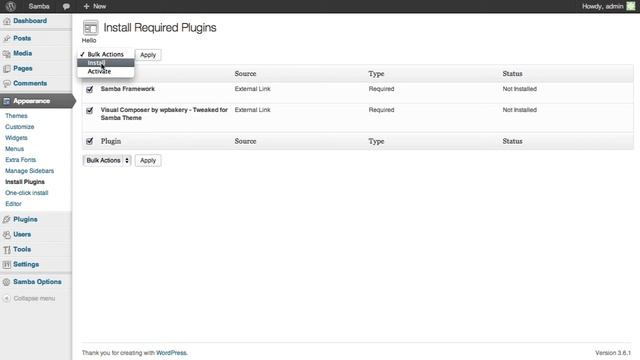Viewport: 640px width, 360px height.
Task: Click the Plugin column label in the footer
Action: (111, 141)
